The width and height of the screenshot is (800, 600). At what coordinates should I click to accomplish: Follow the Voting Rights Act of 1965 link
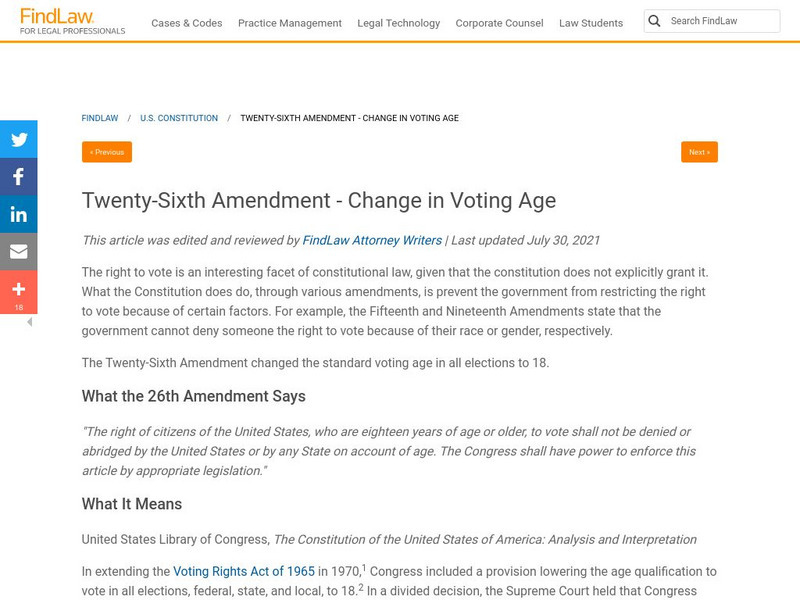point(244,572)
